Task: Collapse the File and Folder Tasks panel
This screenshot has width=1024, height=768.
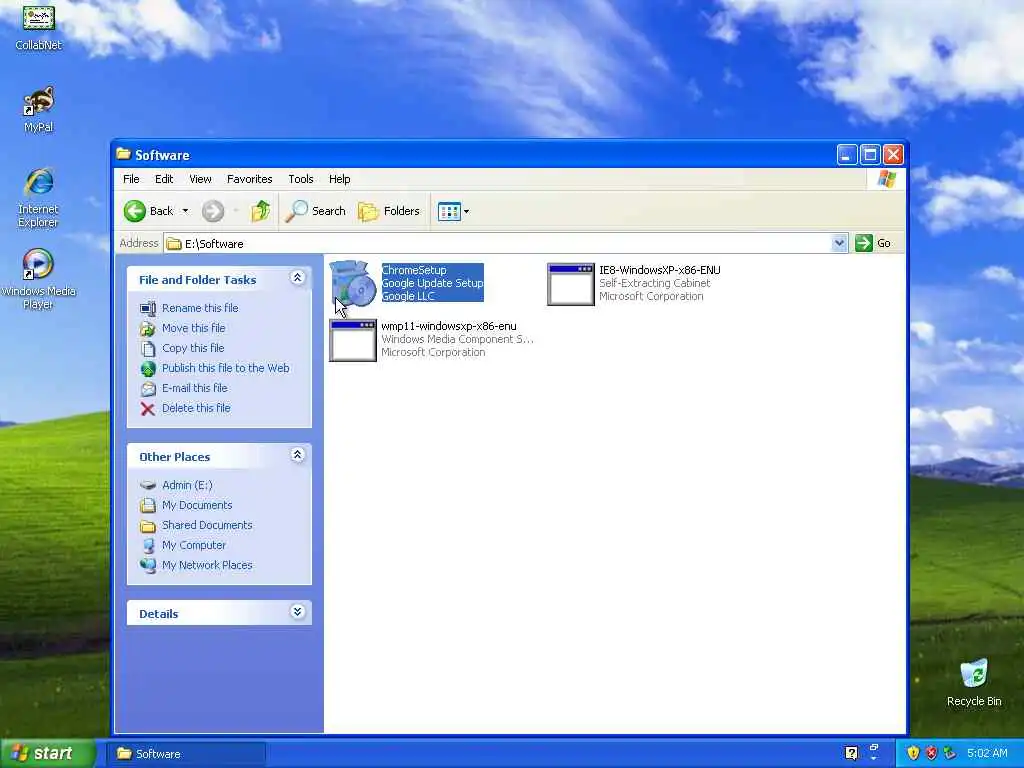Action: [x=297, y=278]
